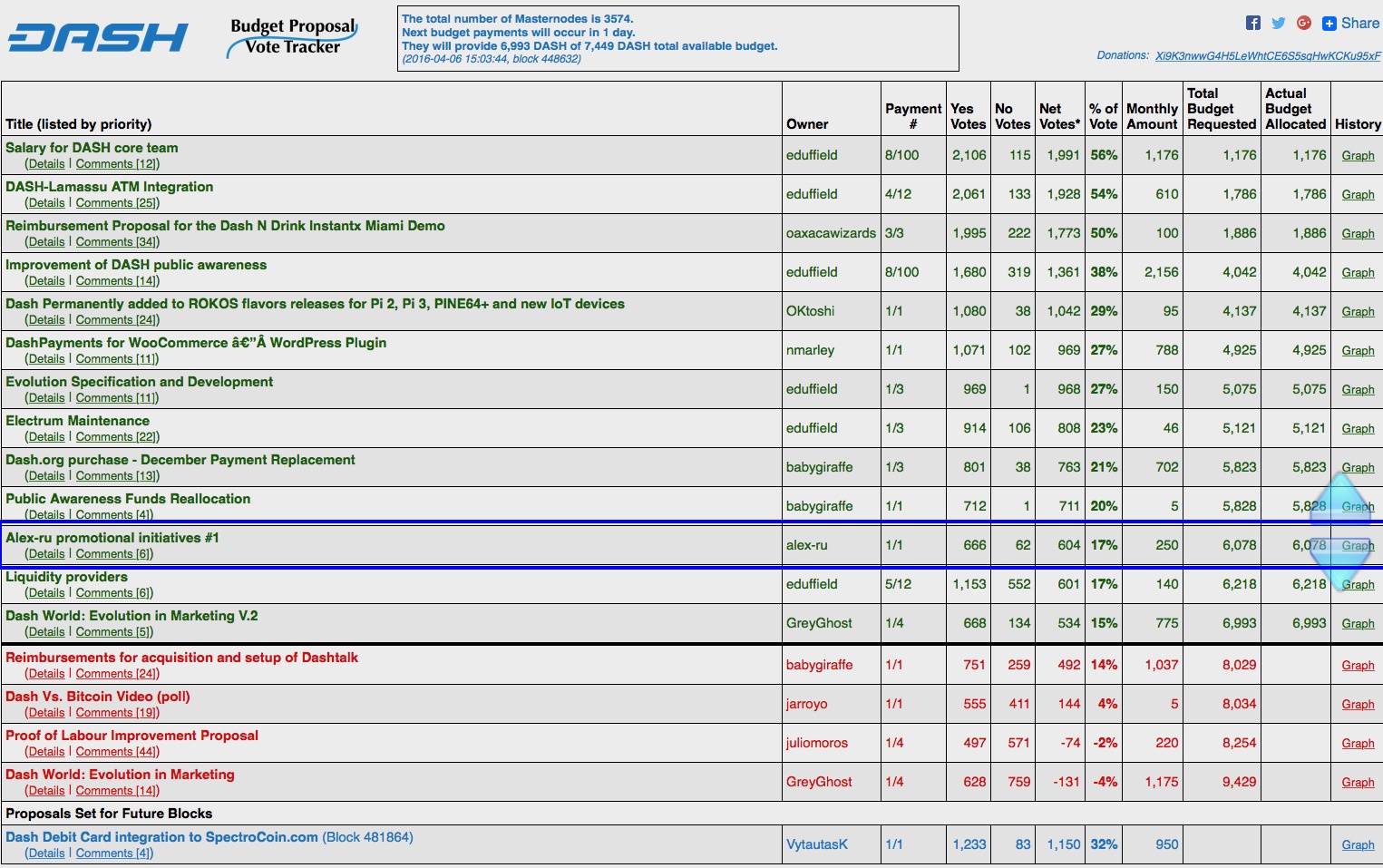Open Comments [34] under Dash N Drink reimbursement

click(x=116, y=242)
